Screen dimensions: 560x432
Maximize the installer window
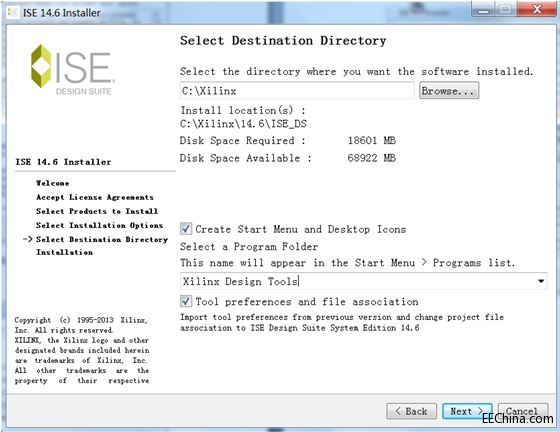[505, 10]
